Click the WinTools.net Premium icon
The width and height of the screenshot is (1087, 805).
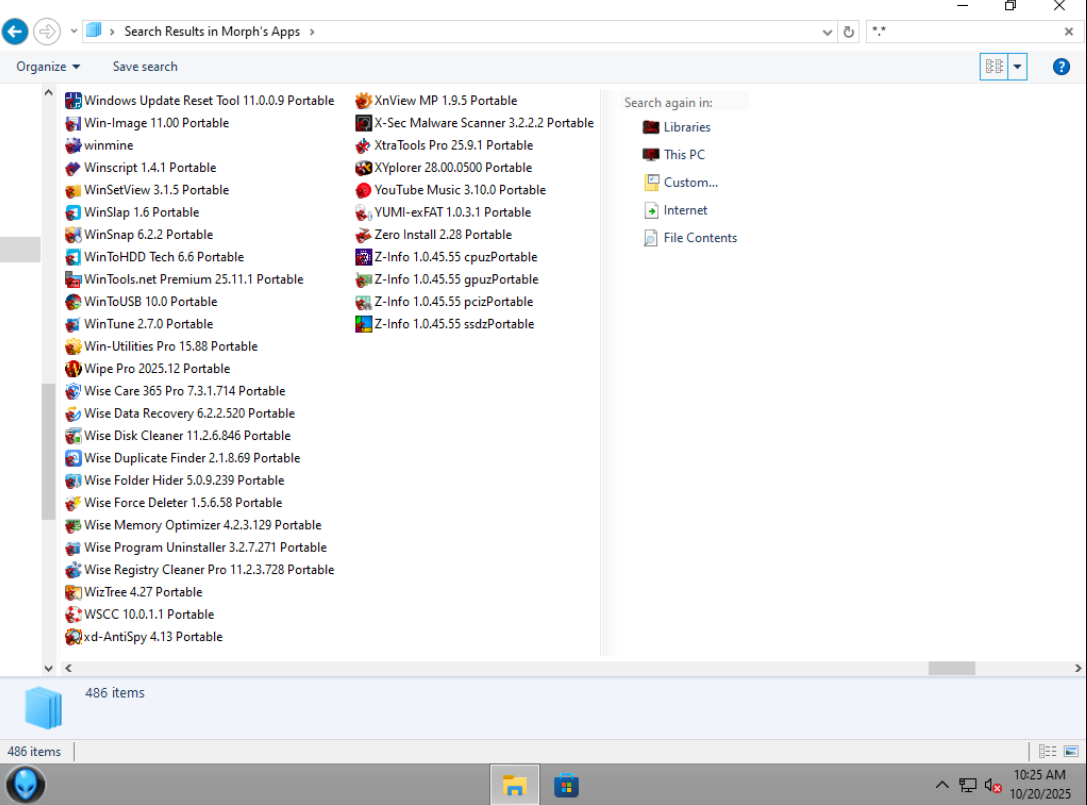[x=73, y=279]
